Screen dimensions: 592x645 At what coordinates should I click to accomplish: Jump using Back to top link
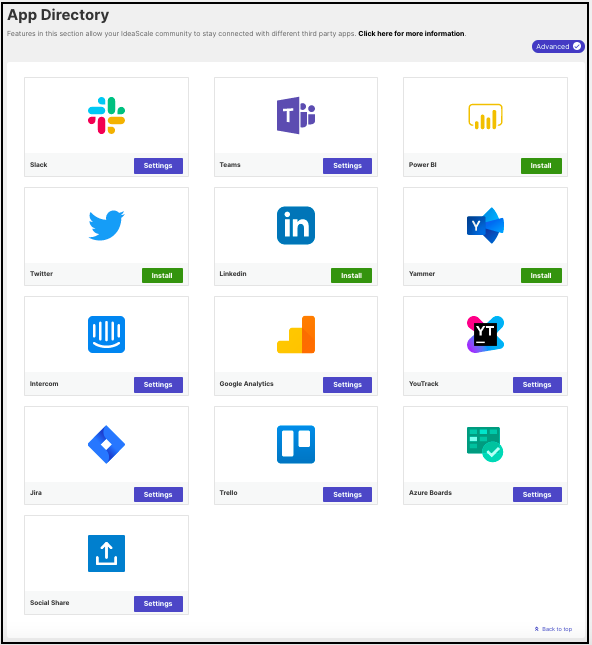(x=553, y=629)
